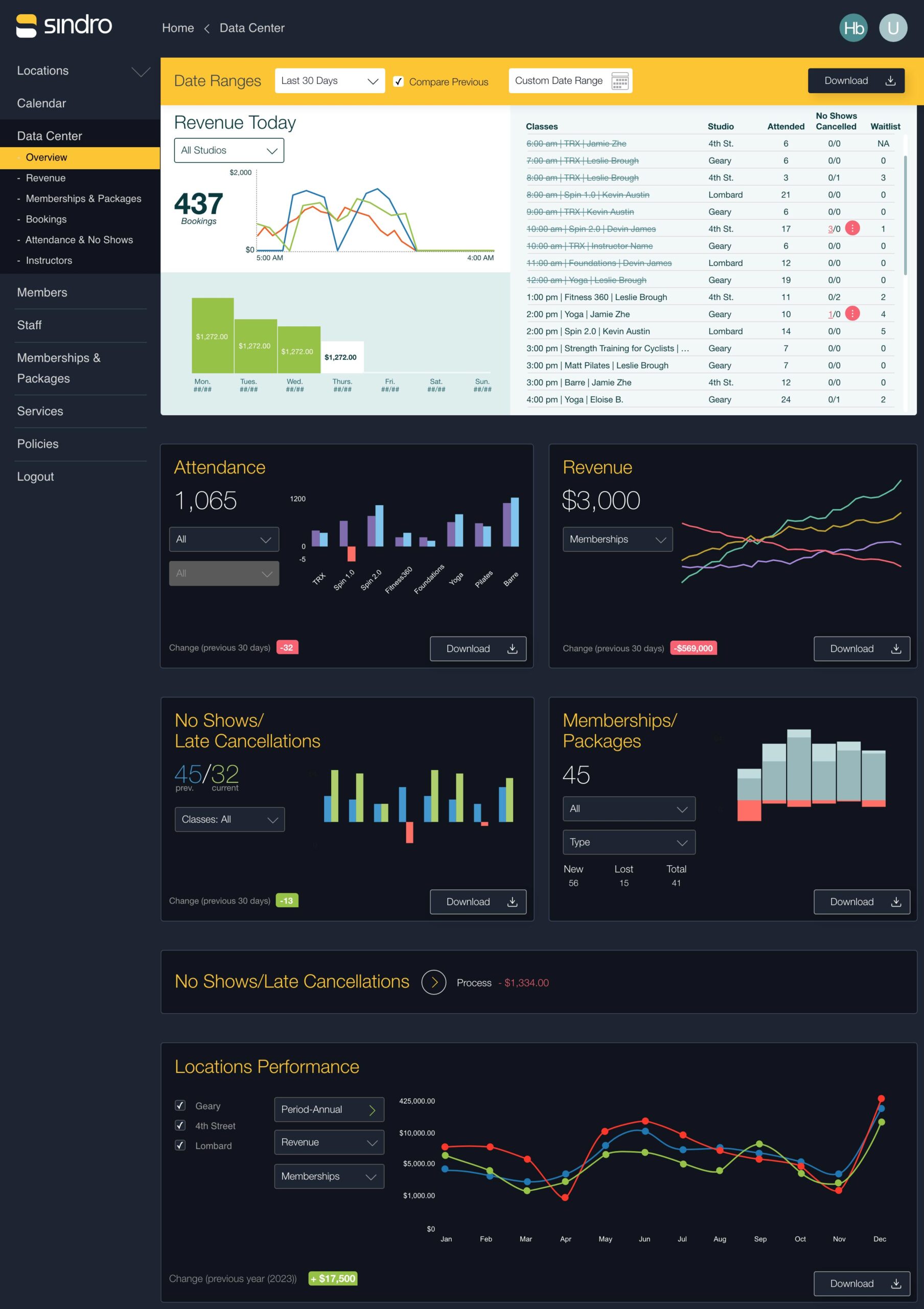Open the Classes: All dropdown
Screen dimensions: 924x1309
pos(229,819)
